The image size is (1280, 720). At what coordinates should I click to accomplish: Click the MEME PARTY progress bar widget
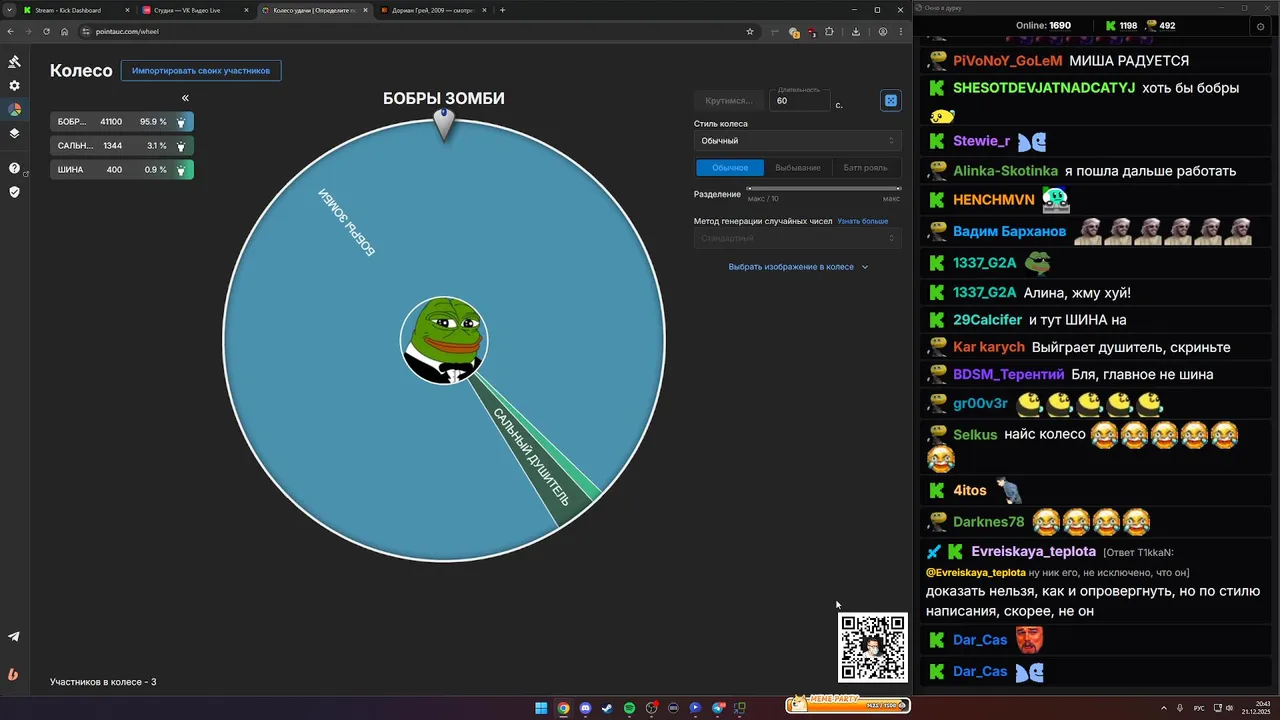click(x=847, y=704)
